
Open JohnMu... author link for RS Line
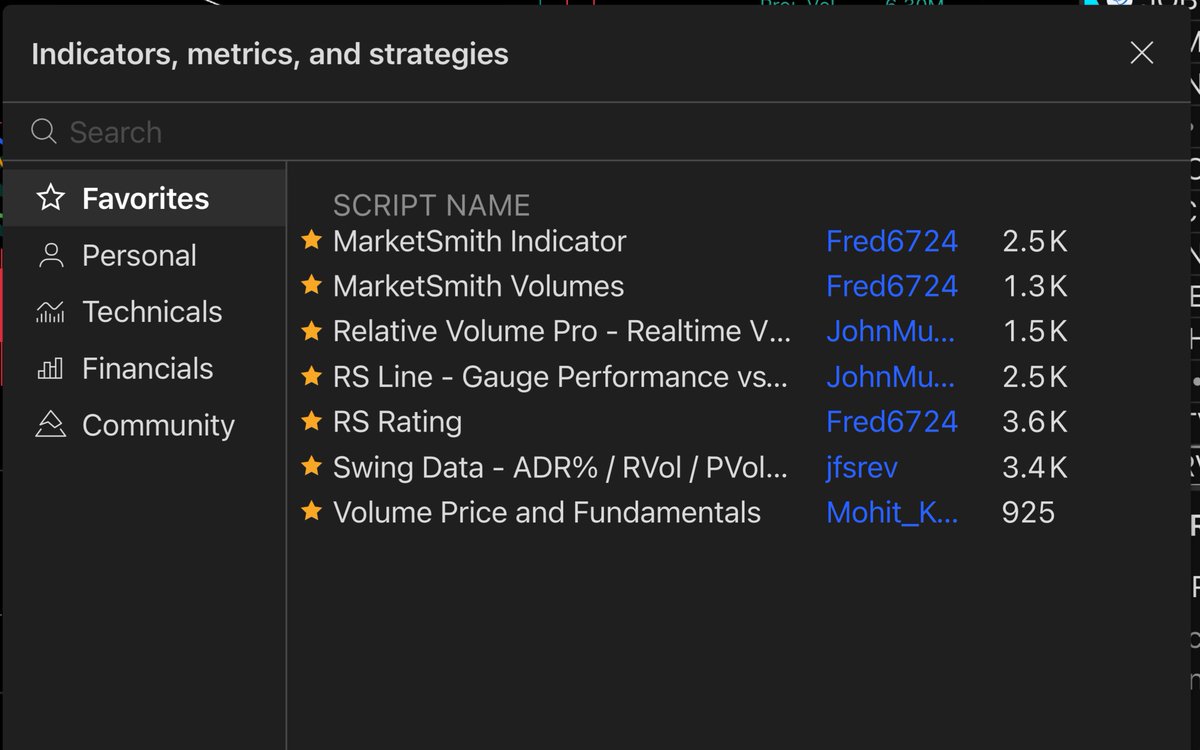(x=890, y=377)
